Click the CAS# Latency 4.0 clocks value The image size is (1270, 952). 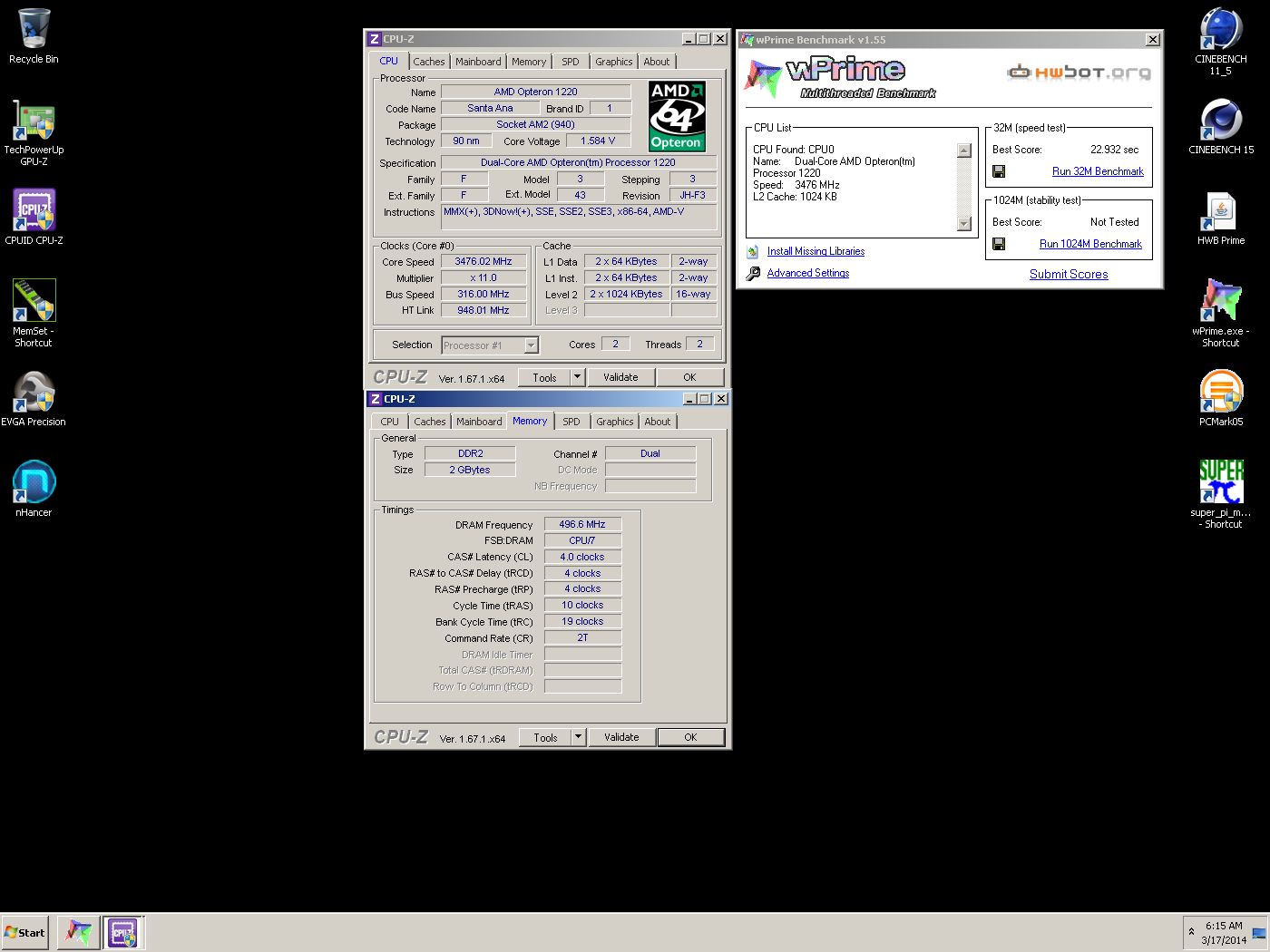pyautogui.click(x=582, y=558)
